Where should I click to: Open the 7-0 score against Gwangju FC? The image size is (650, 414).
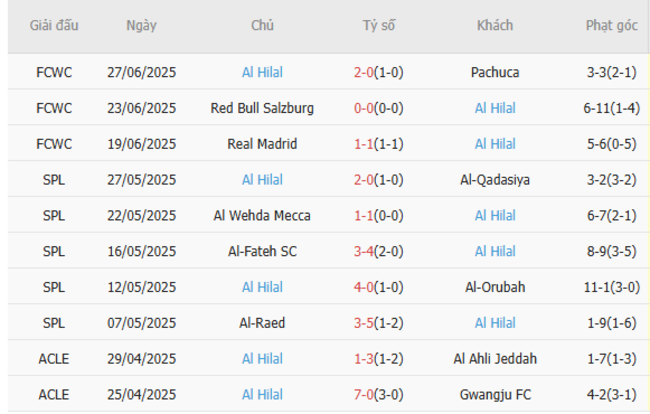click(364, 395)
